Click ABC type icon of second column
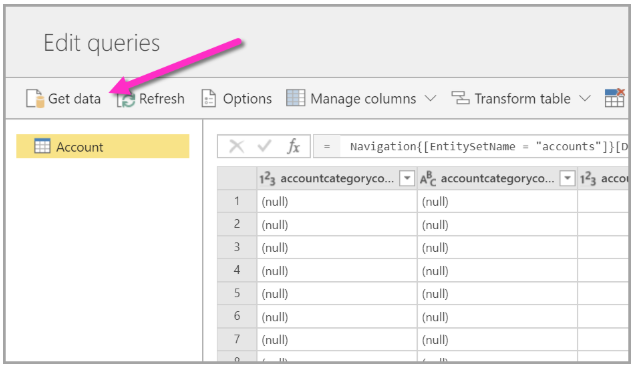 [428, 178]
